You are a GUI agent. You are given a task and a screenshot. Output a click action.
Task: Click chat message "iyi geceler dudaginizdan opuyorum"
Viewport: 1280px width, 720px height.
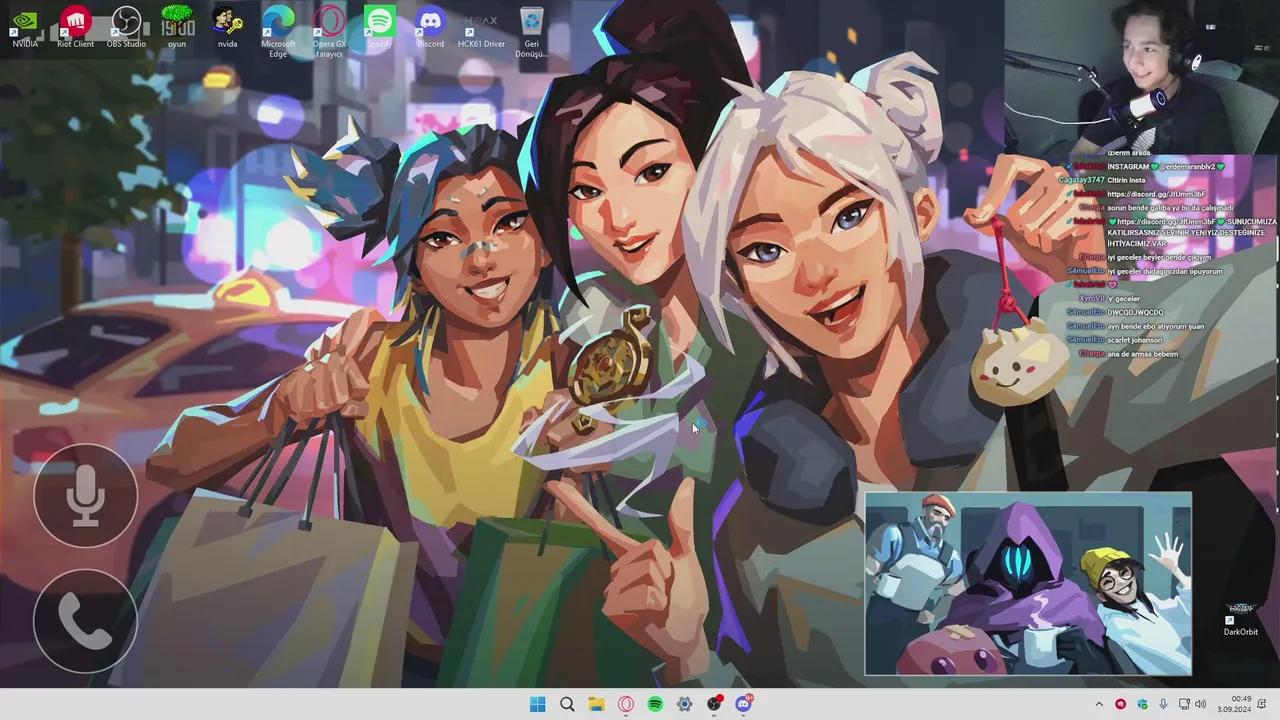coord(1165,271)
